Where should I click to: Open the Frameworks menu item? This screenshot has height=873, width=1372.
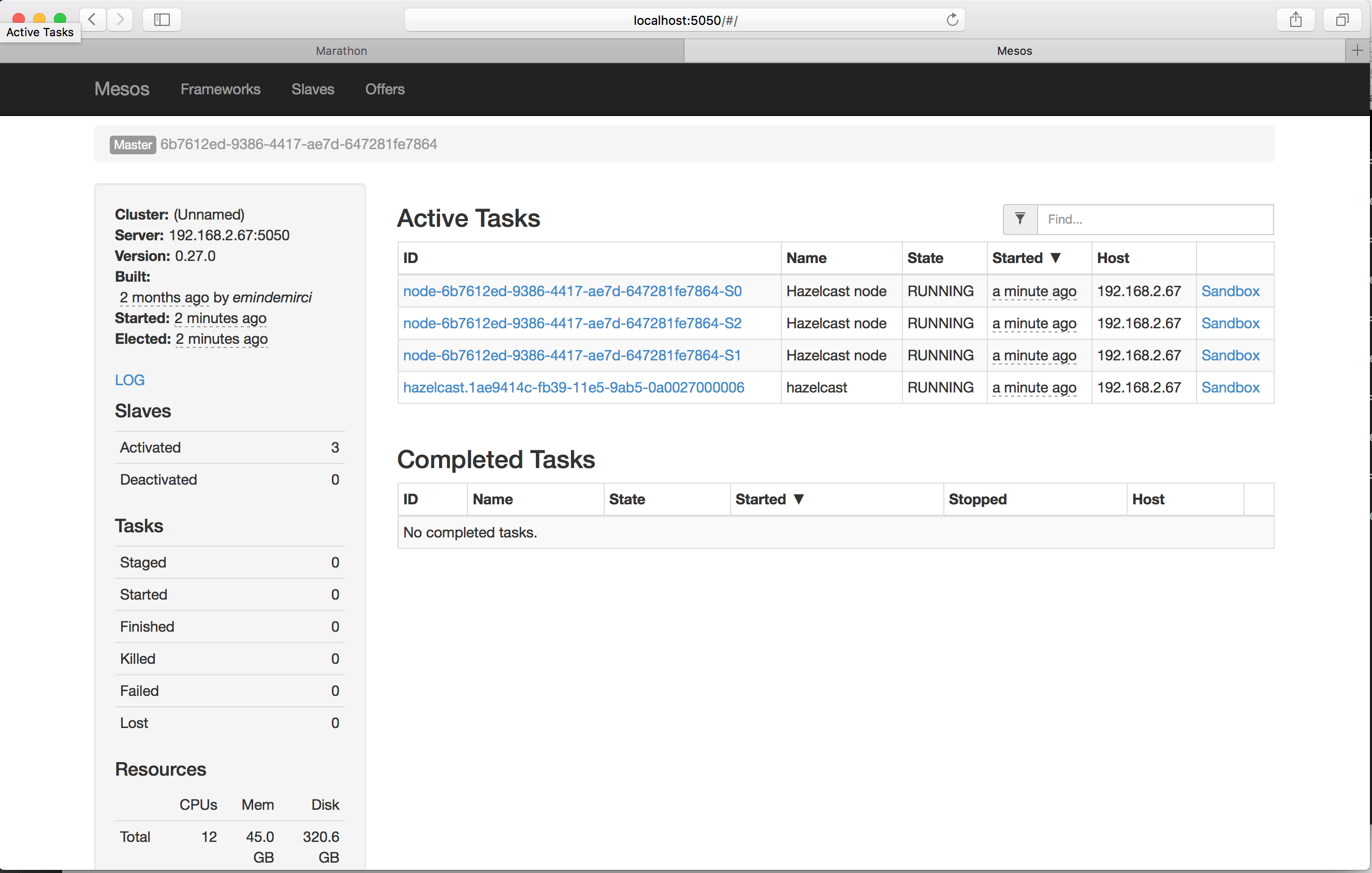[220, 89]
